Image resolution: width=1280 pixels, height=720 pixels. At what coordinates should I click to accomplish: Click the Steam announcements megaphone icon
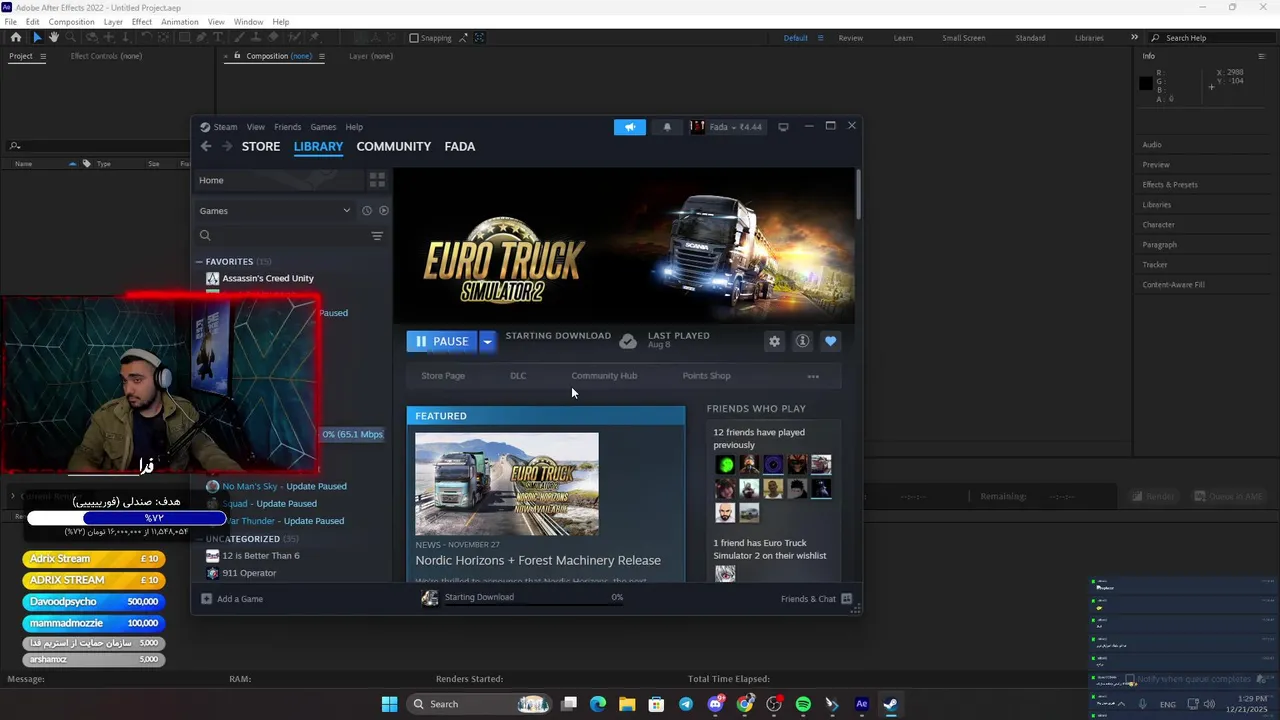[630, 127]
